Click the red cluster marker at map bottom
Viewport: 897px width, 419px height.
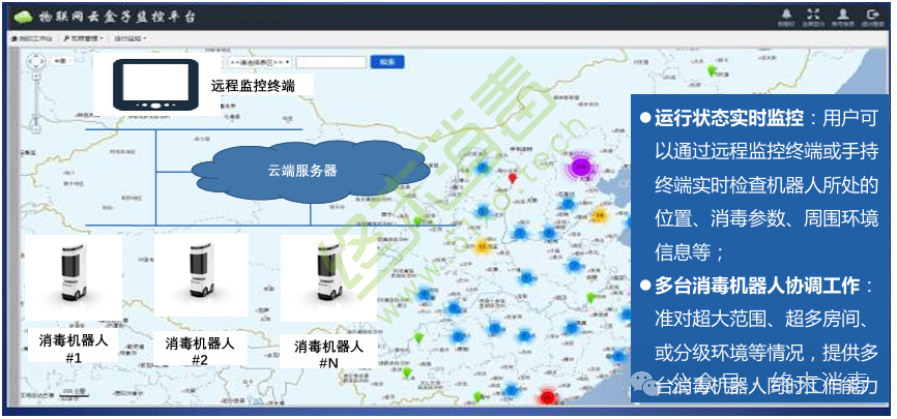pyautogui.click(x=547, y=396)
